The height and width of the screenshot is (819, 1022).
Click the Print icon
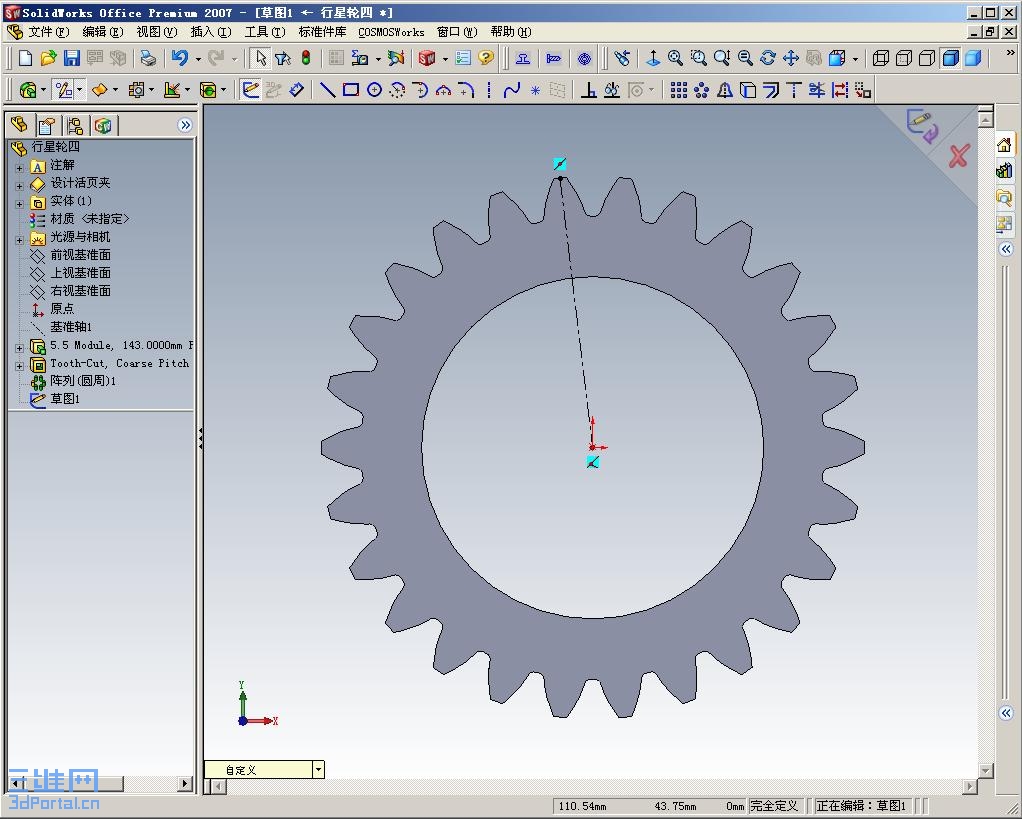coord(149,58)
